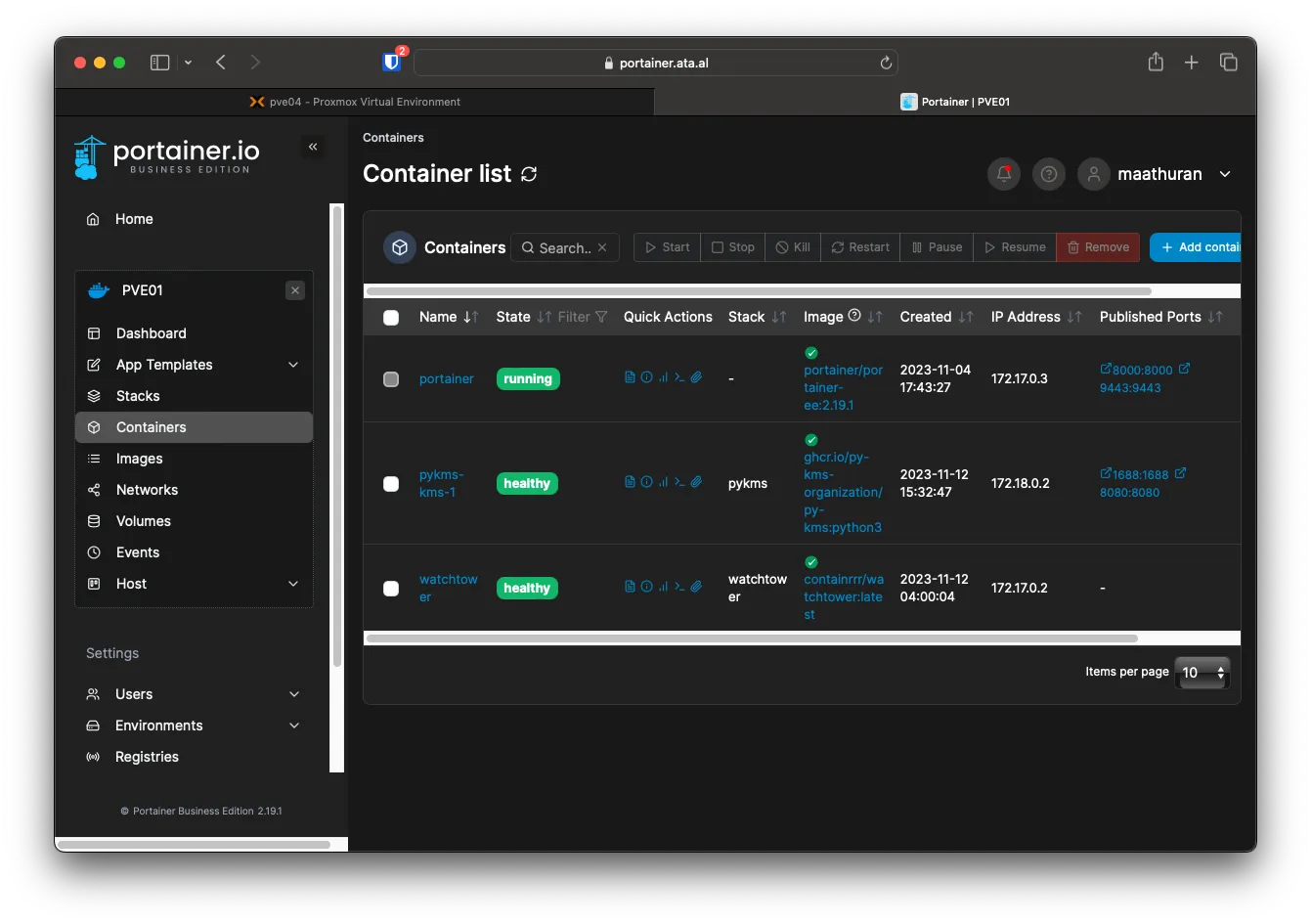
Task: Open the portainer-ee:2.19.1 image link
Action: tap(843, 387)
